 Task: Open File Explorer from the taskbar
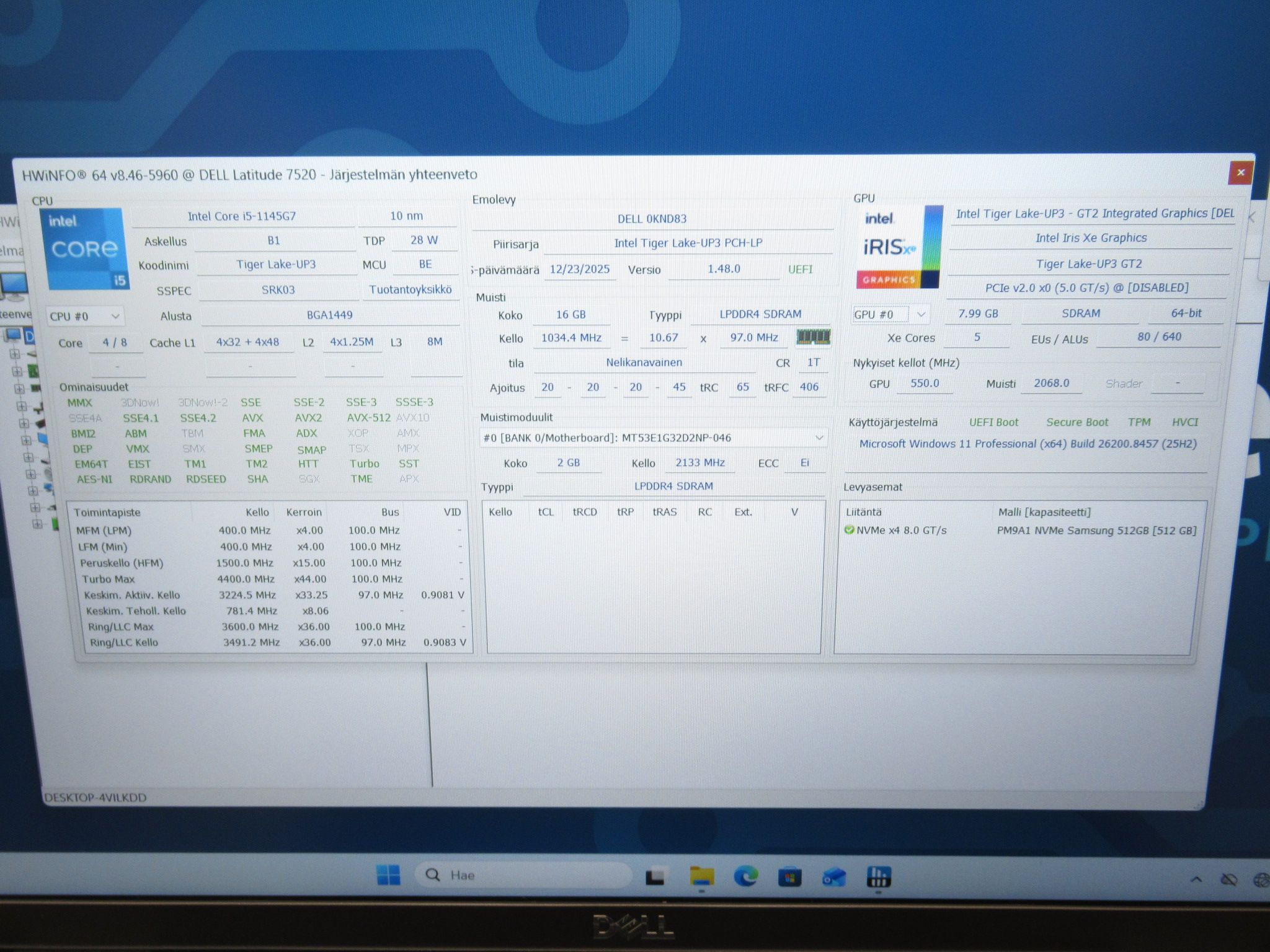click(x=701, y=876)
